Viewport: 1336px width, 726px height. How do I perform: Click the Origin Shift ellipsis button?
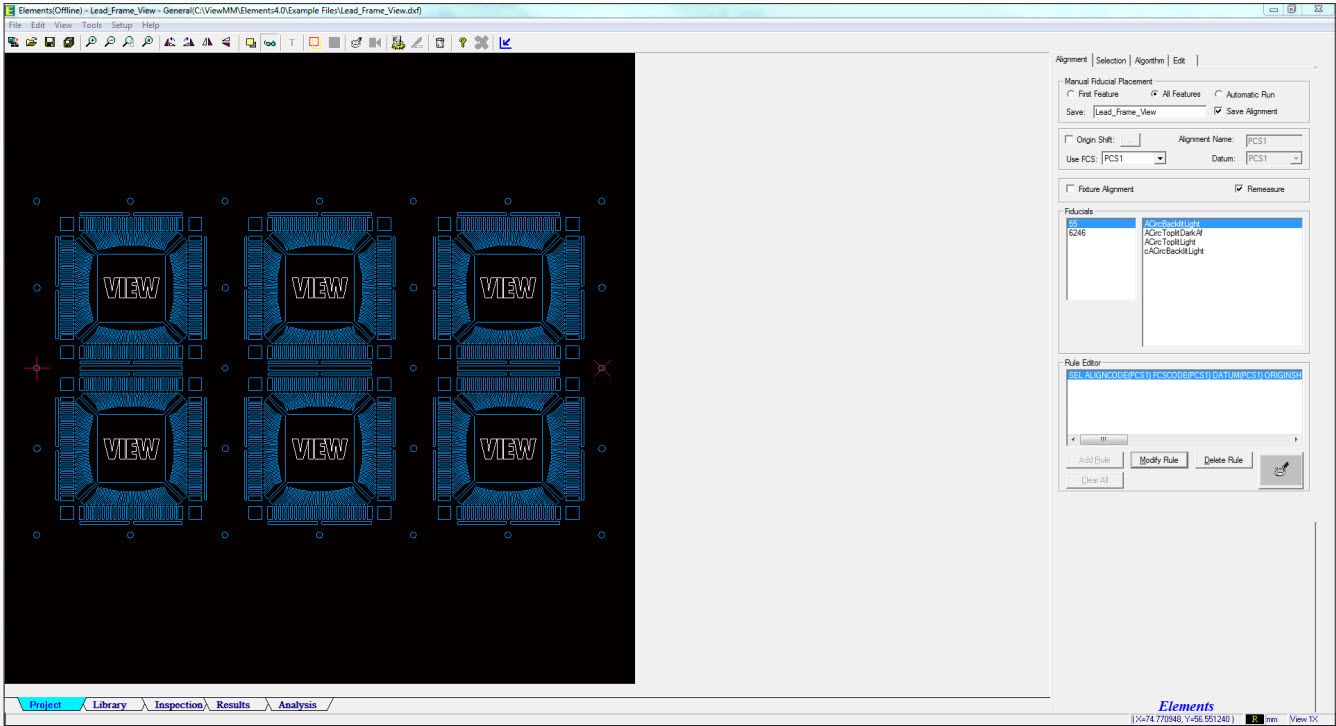coord(1129,141)
